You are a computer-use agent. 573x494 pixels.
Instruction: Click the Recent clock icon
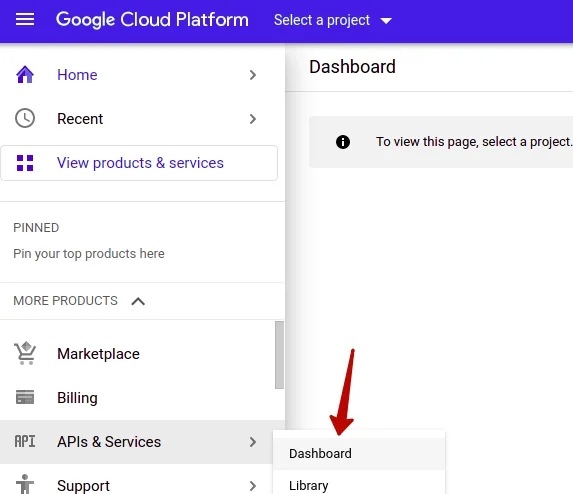point(25,118)
